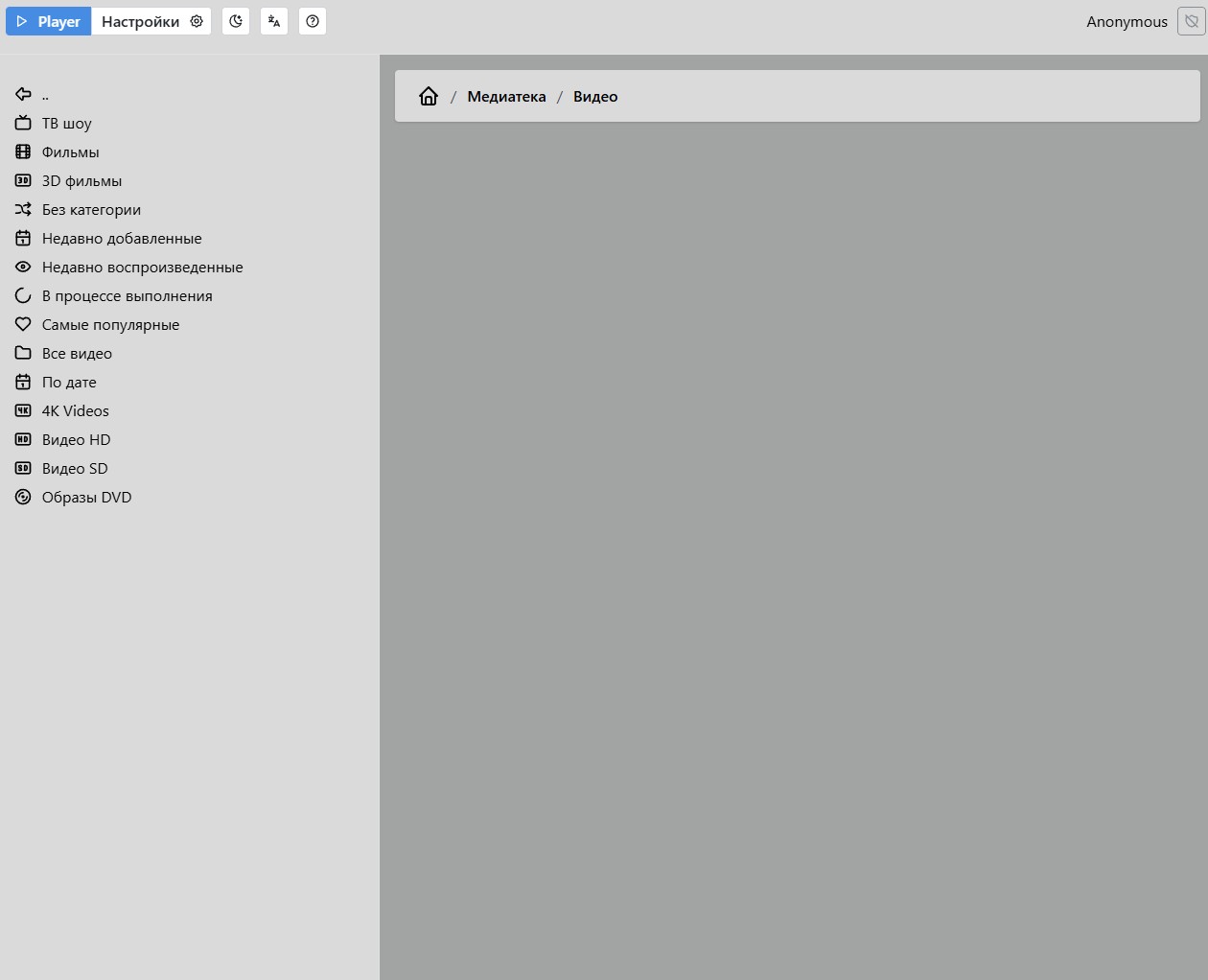
Task: Click the shuffle icon for Без категории
Action: (23, 209)
